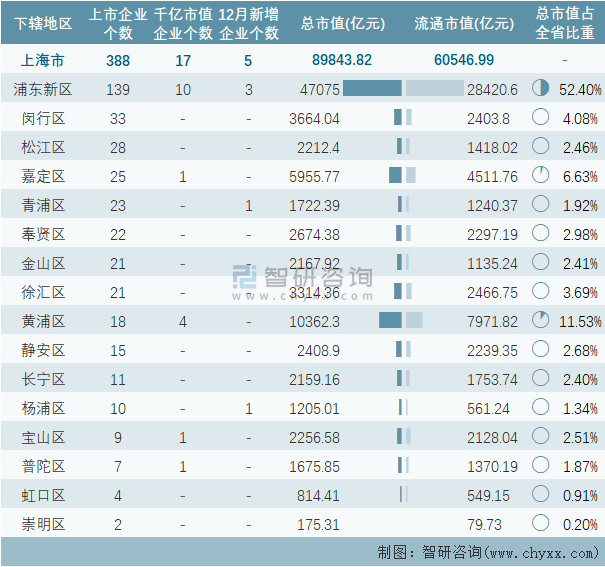Image resolution: width=605 pixels, height=567 pixels.
Task: Click the pie icon in the 嘉定区 row
Action: click(x=541, y=176)
